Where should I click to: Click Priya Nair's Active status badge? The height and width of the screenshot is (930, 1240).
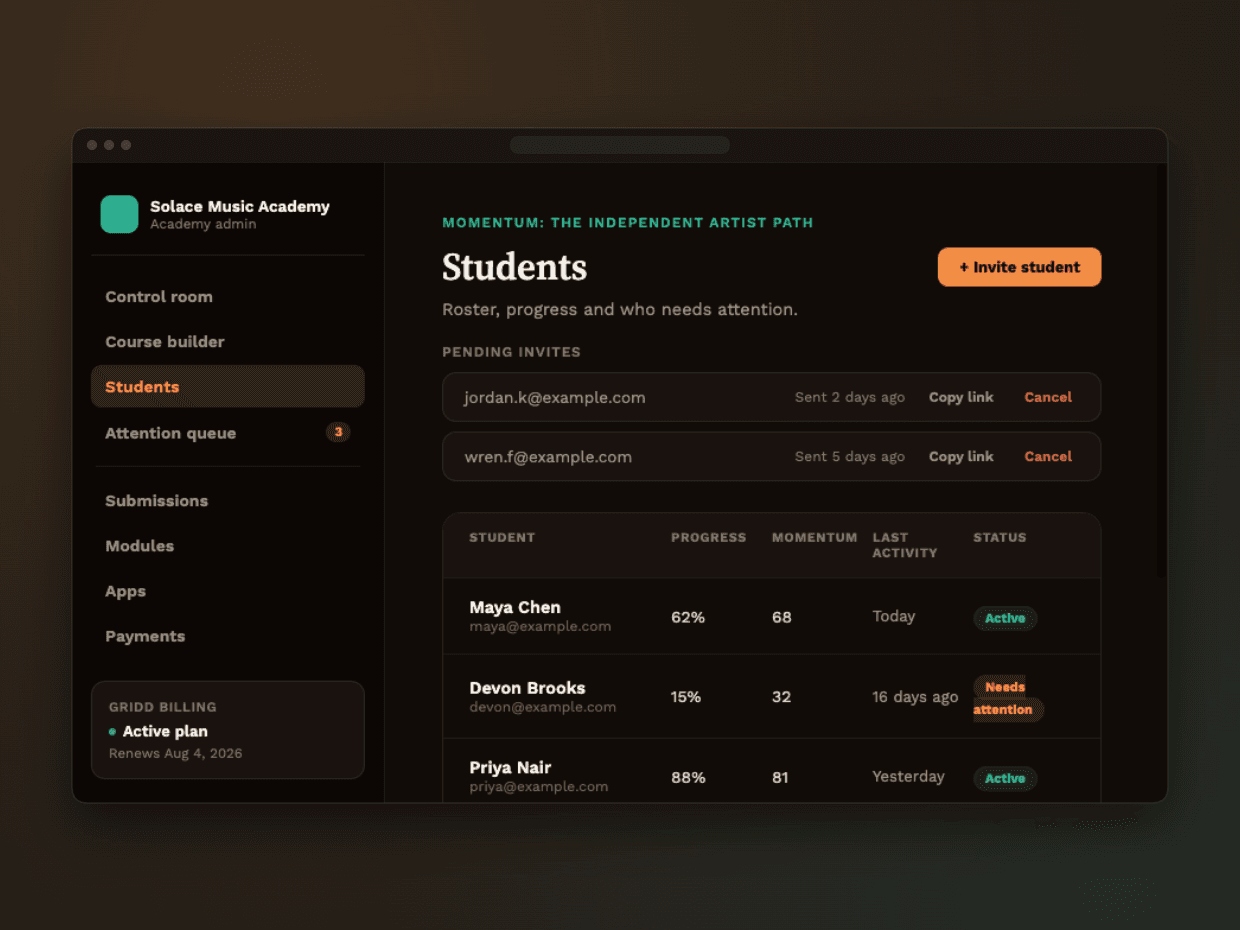point(1005,778)
